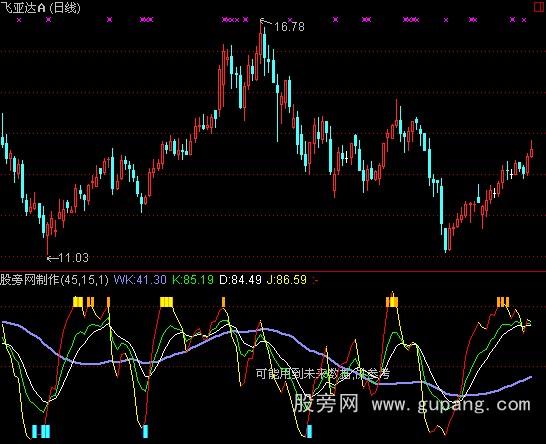Screen dimensions: 546x444
Task: Click the 可能用到未来数据 warning text
Action: coord(322,374)
